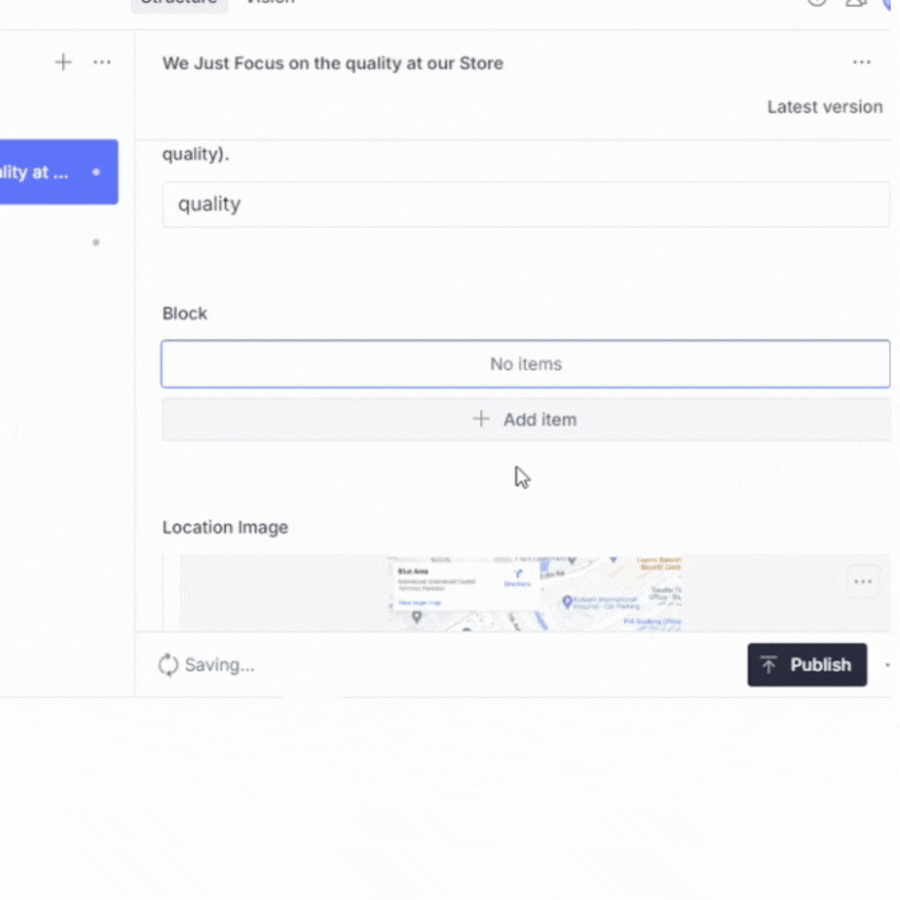Click the 'No items' Block area

pyautogui.click(x=526, y=364)
